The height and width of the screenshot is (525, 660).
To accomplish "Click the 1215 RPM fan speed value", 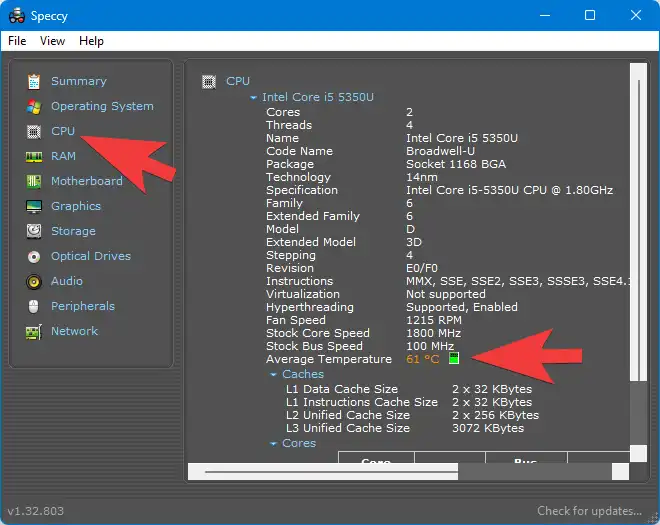I will coord(434,320).
